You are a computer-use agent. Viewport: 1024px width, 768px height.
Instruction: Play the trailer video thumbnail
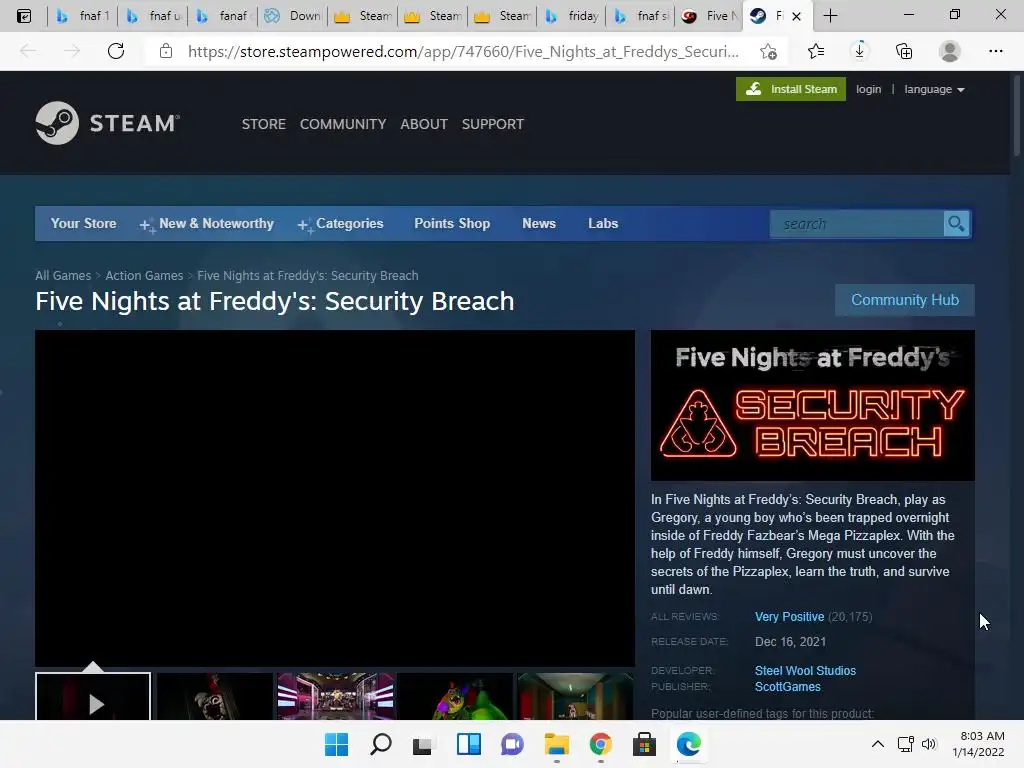coord(93,696)
